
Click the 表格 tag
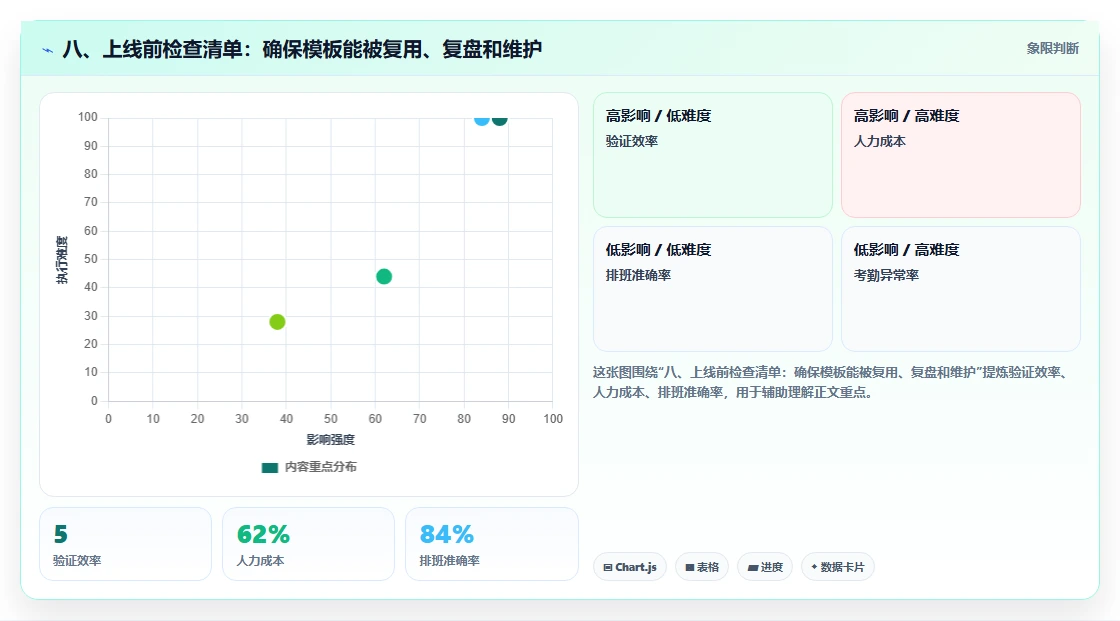tap(702, 567)
